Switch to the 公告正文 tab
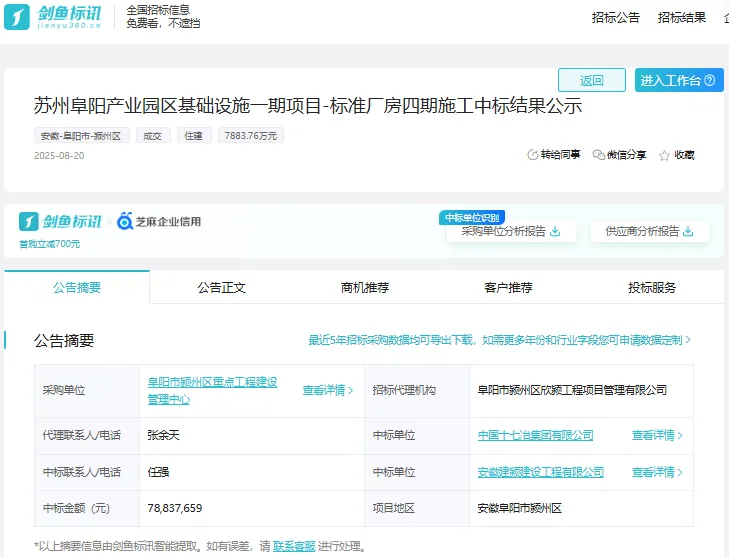This screenshot has width=729, height=557. tap(221, 288)
